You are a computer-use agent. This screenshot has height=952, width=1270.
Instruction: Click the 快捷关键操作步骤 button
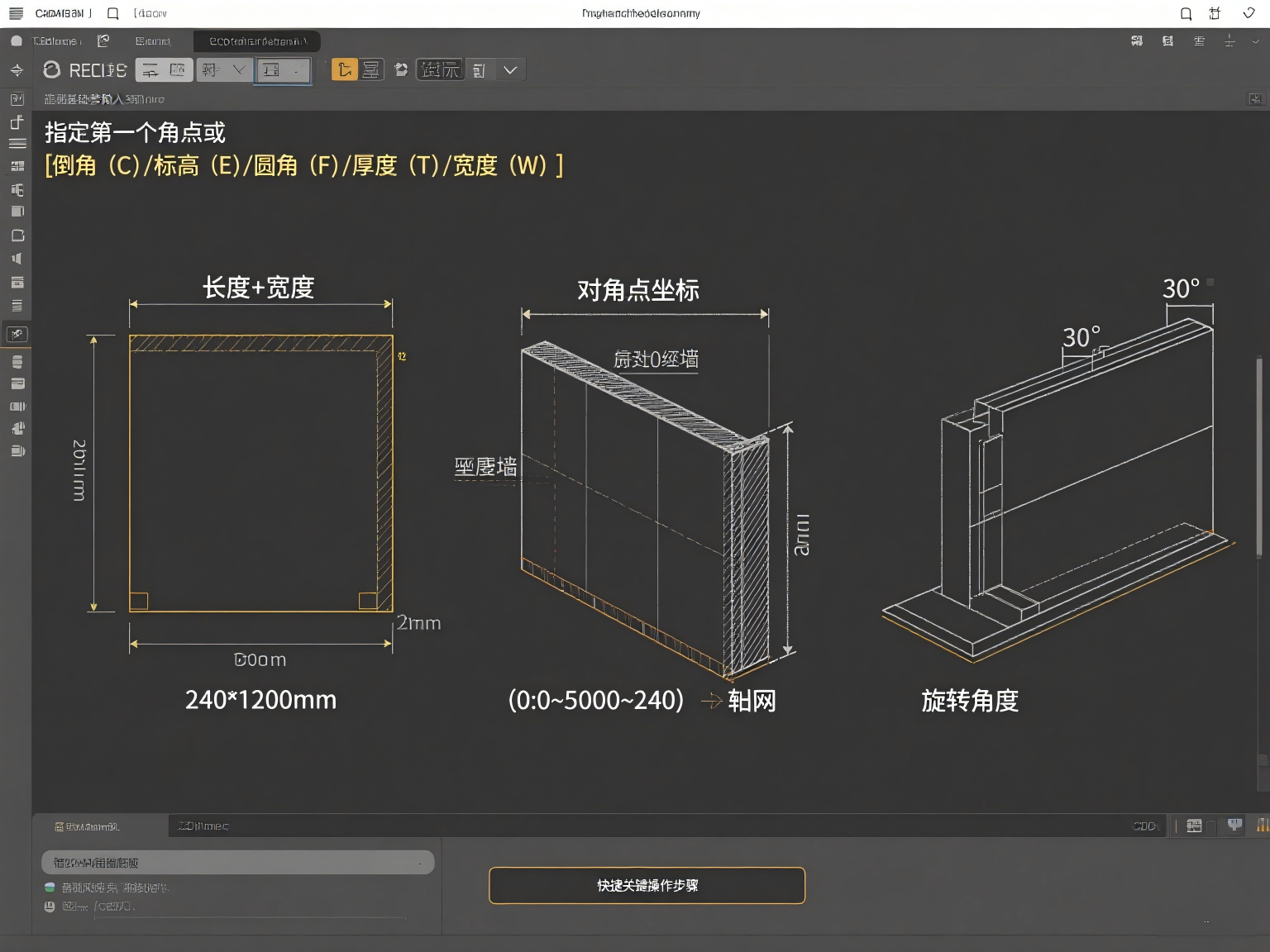click(647, 885)
